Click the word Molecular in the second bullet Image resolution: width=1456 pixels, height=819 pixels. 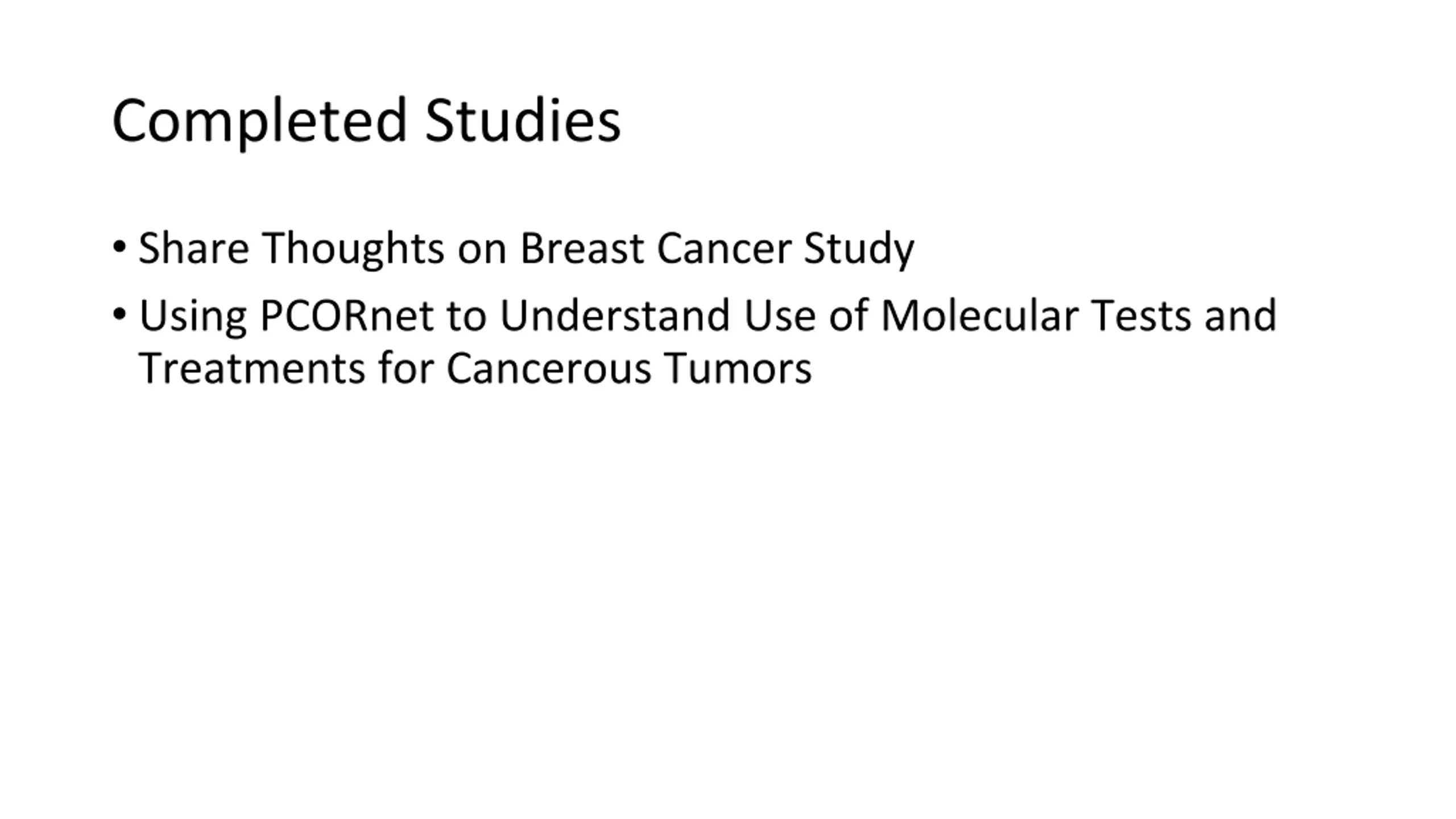tap(979, 315)
